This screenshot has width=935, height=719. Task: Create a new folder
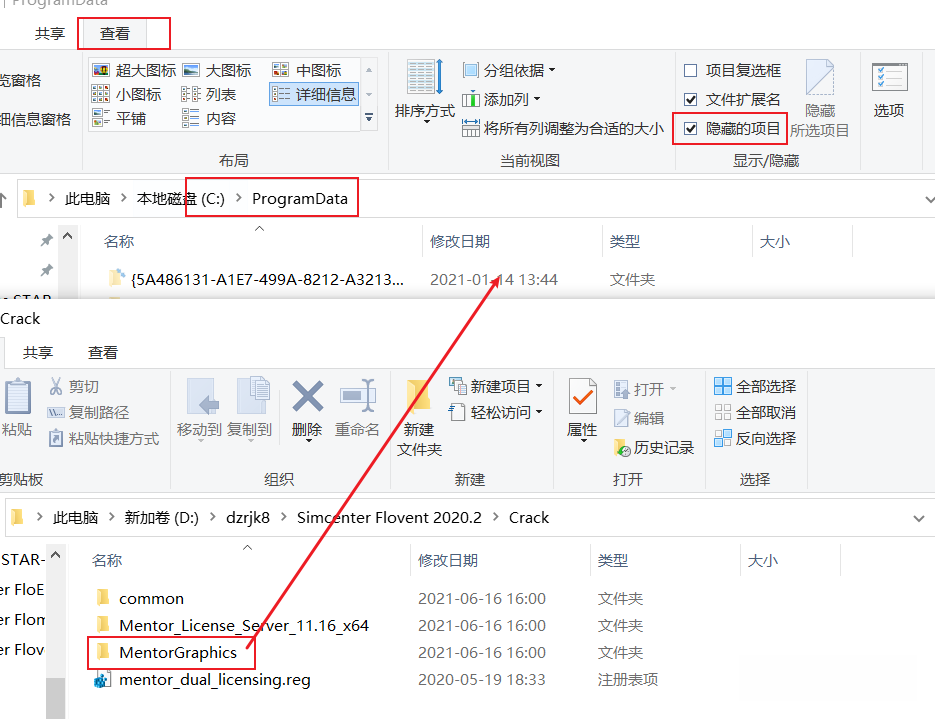pyautogui.click(x=419, y=418)
